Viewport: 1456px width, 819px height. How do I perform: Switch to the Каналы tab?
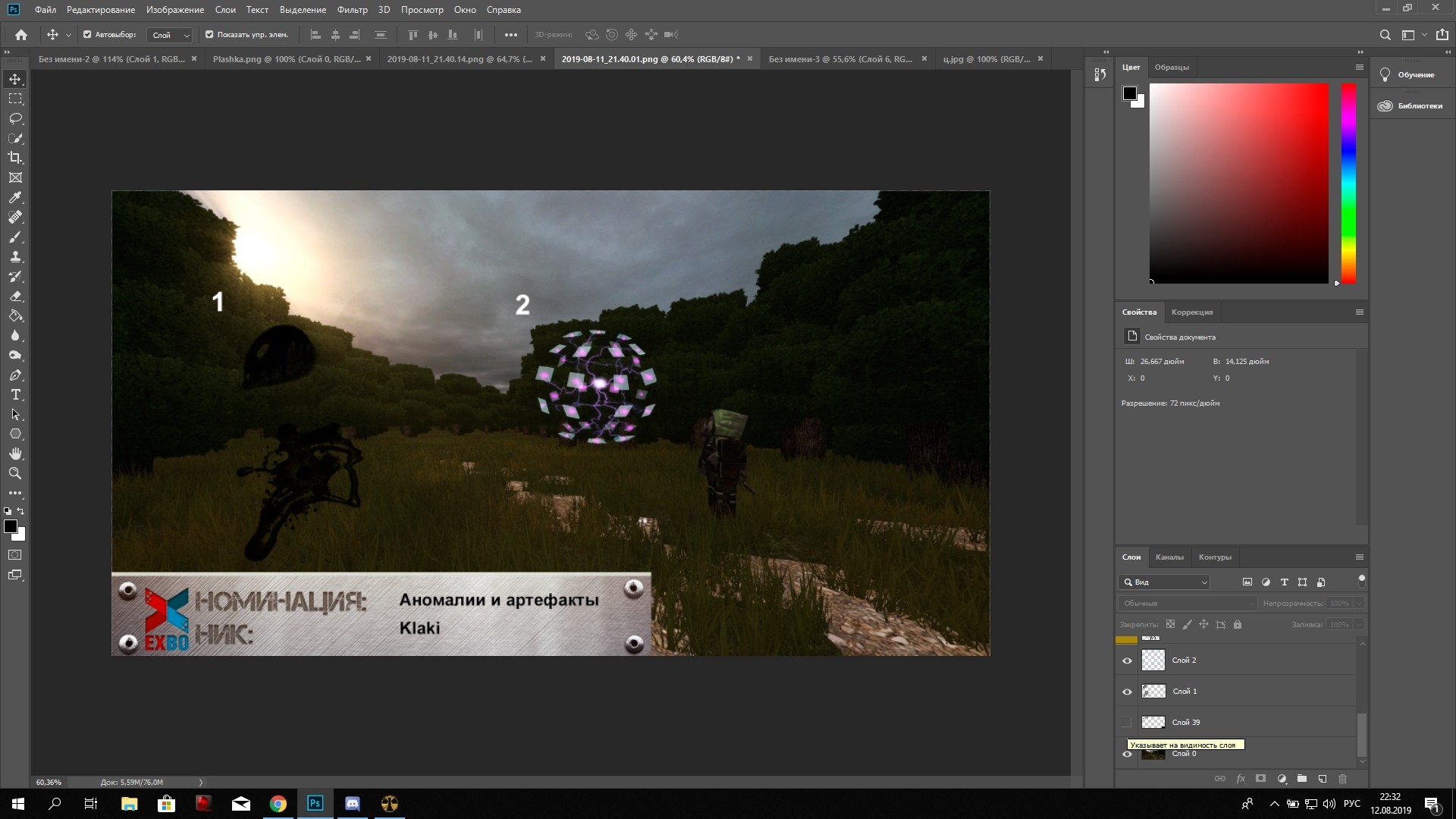click(1169, 557)
